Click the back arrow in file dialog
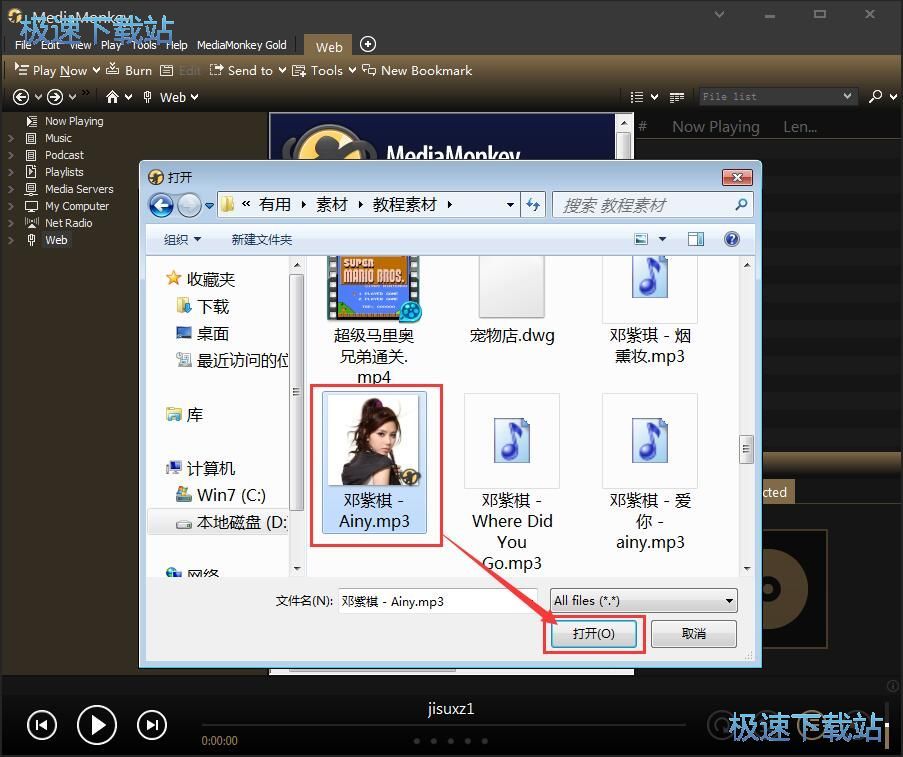The height and width of the screenshot is (757, 903). 161,205
